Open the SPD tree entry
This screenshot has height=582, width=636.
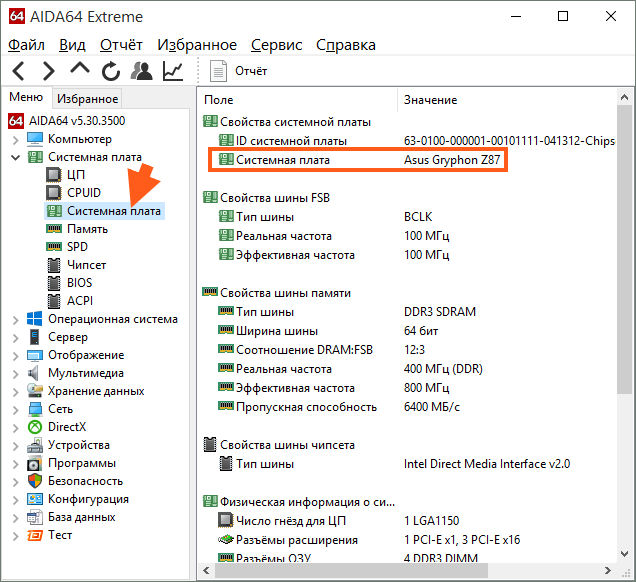pos(77,247)
